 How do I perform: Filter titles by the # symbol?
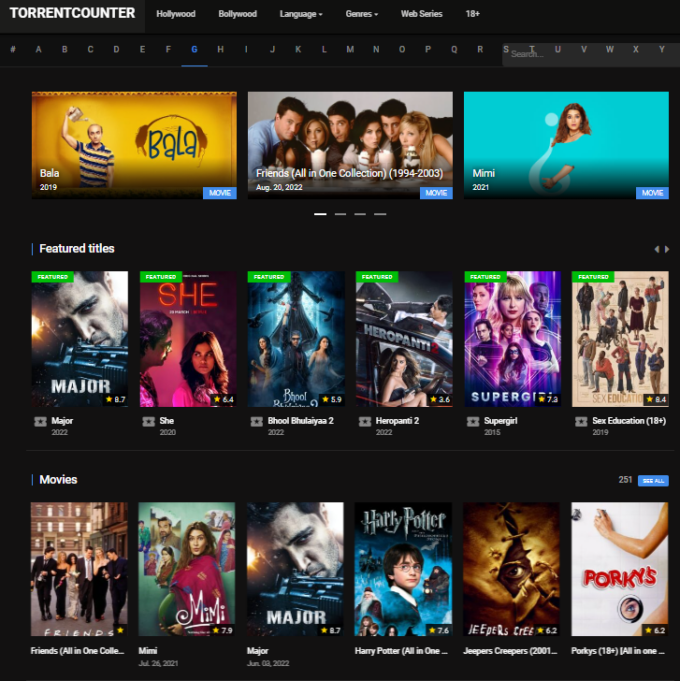pos(13,49)
